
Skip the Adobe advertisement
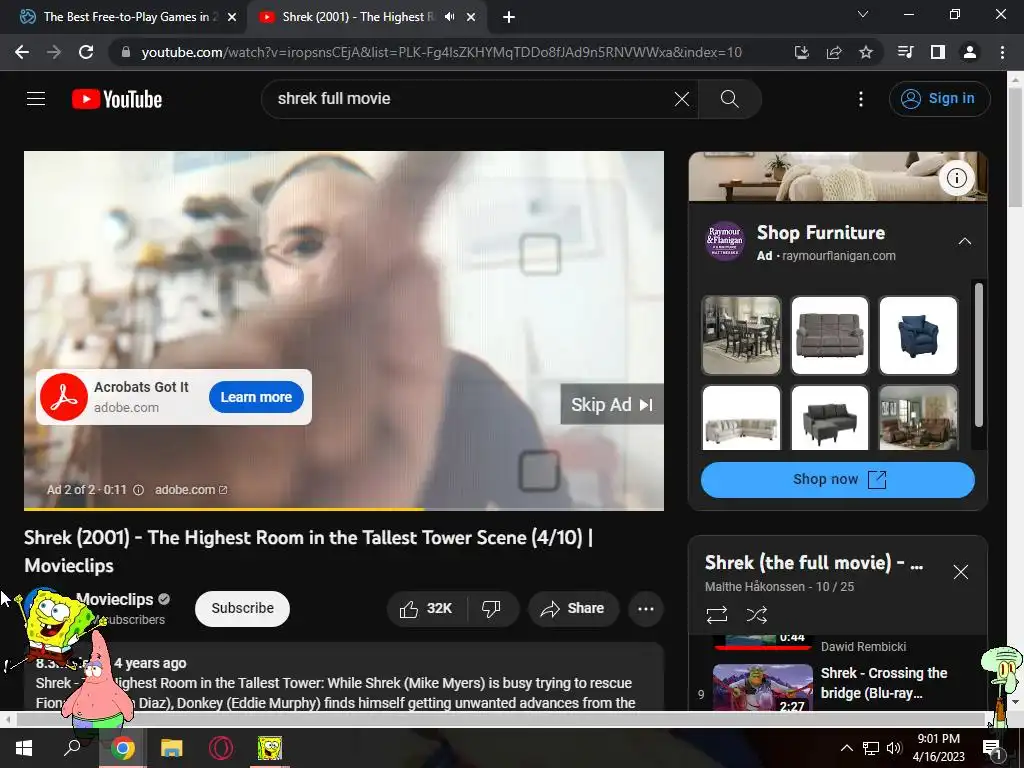click(612, 404)
